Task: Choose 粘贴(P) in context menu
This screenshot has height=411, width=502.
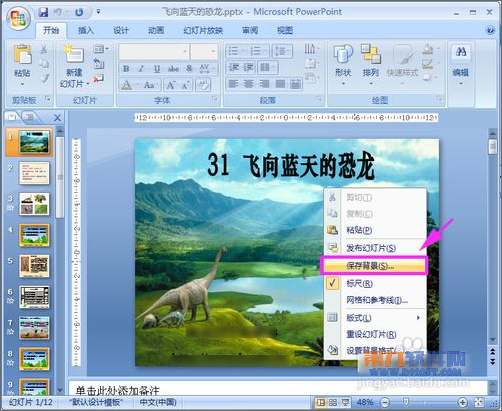Action: (x=375, y=230)
